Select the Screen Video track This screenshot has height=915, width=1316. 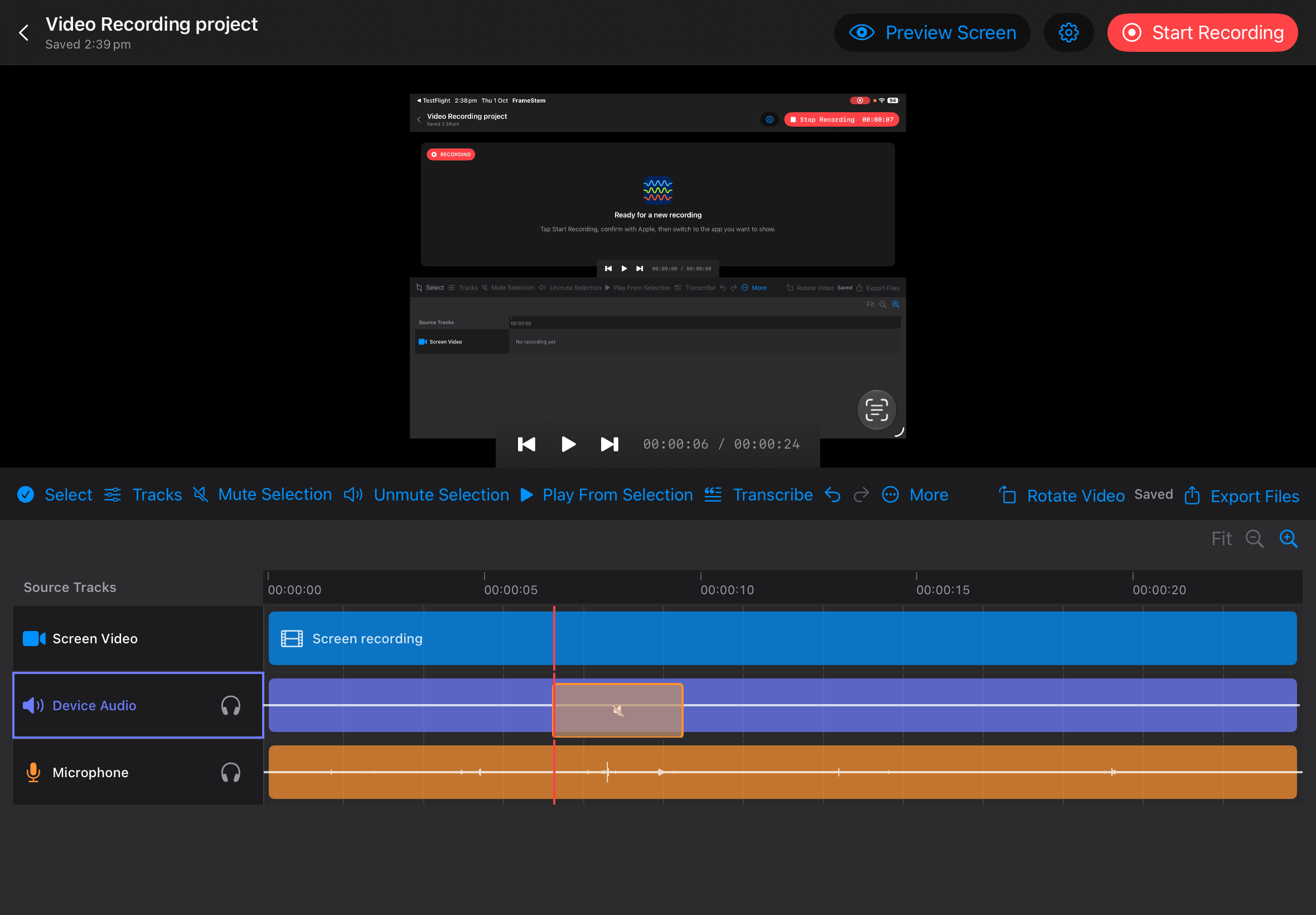(x=138, y=638)
